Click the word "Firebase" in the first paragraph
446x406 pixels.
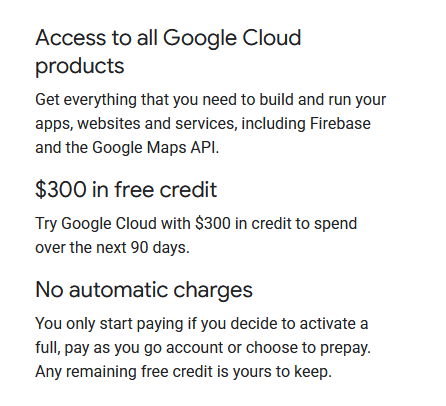tap(340, 123)
